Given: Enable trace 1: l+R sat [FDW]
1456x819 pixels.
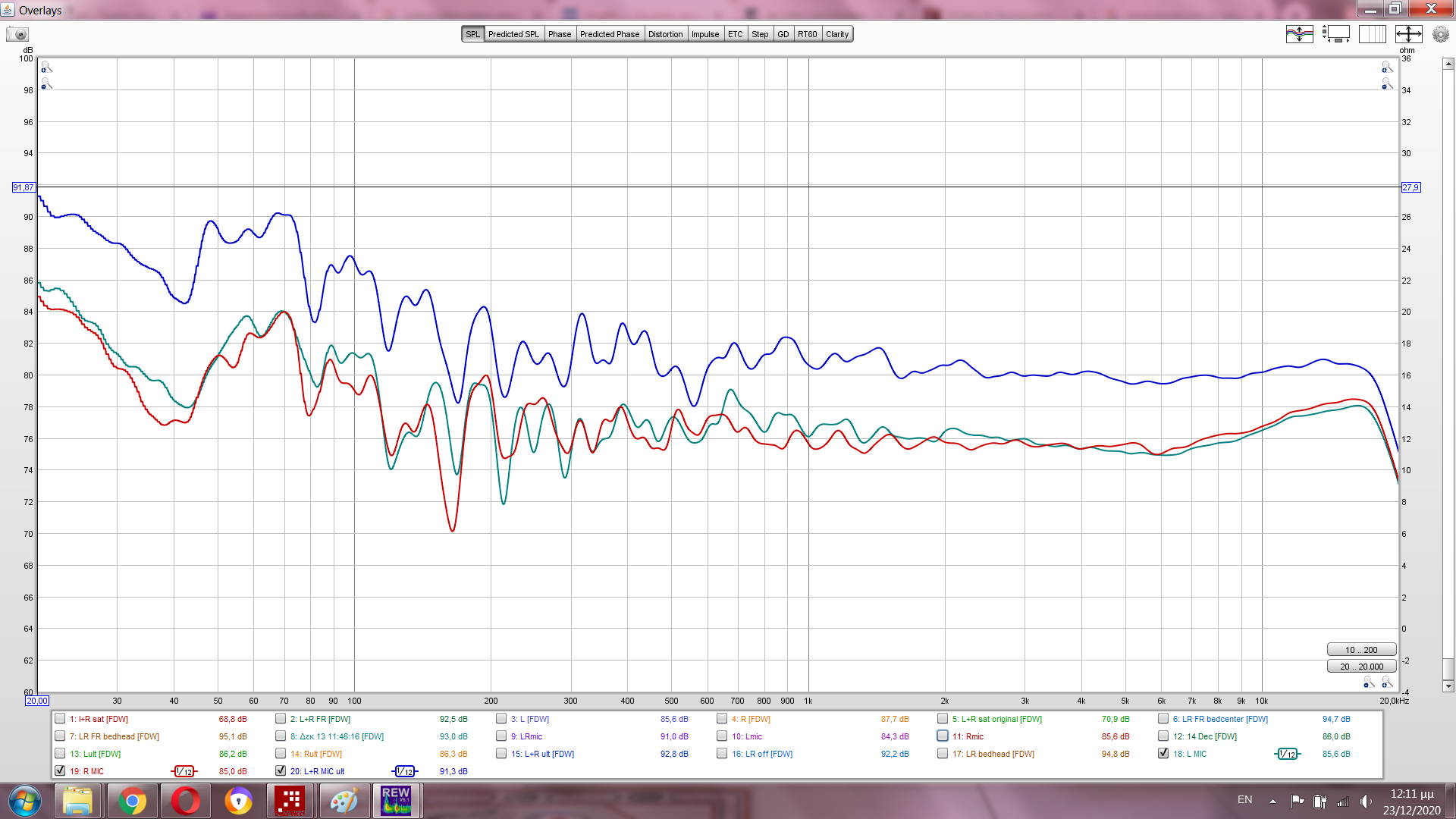Looking at the screenshot, I should click(x=60, y=718).
